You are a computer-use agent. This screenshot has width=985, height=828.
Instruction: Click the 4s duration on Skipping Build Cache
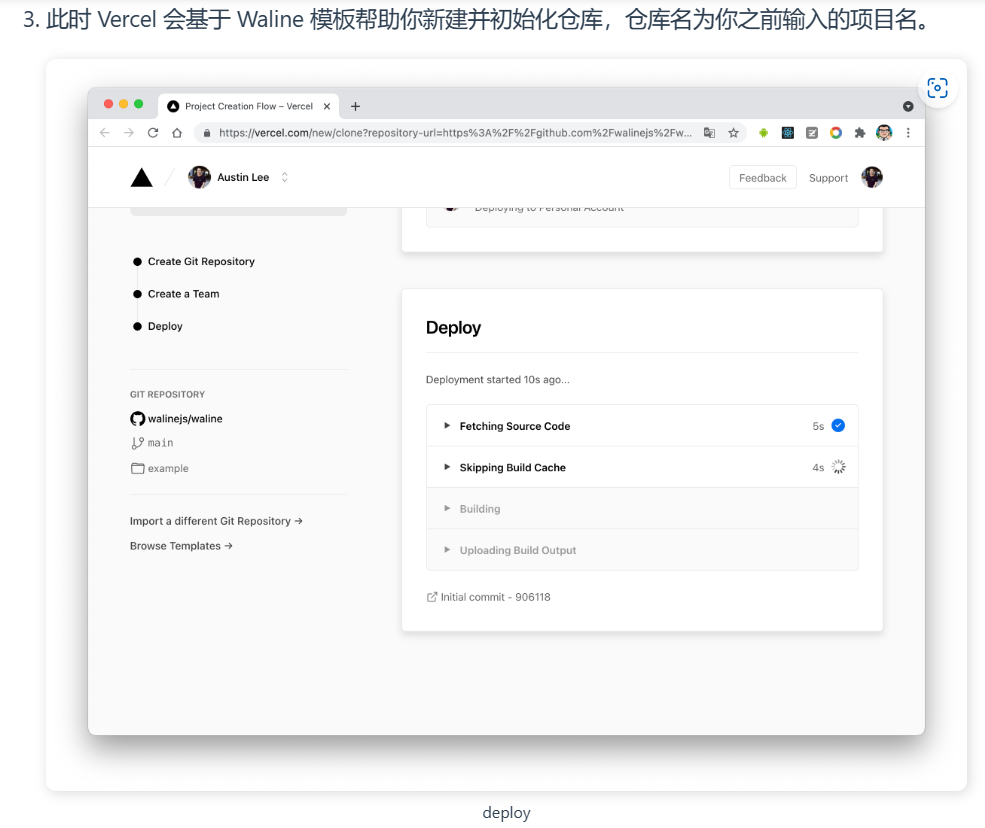click(x=818, y=467)
